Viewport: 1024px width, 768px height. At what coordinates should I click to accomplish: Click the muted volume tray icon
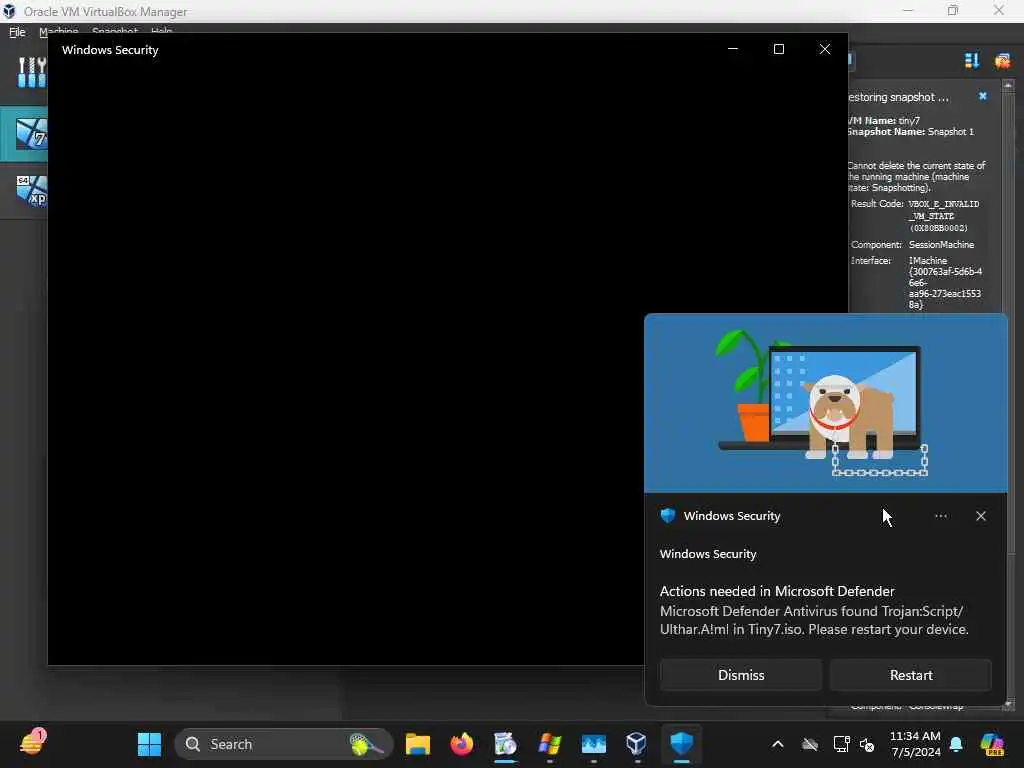tap(867, 744)
